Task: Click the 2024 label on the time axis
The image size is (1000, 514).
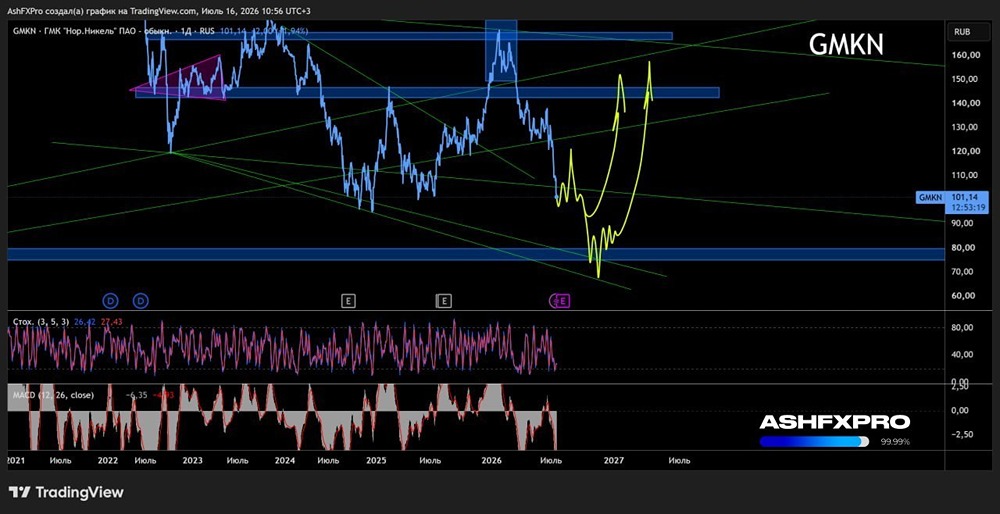Action: pyautogui.click(x=286, y=460)
